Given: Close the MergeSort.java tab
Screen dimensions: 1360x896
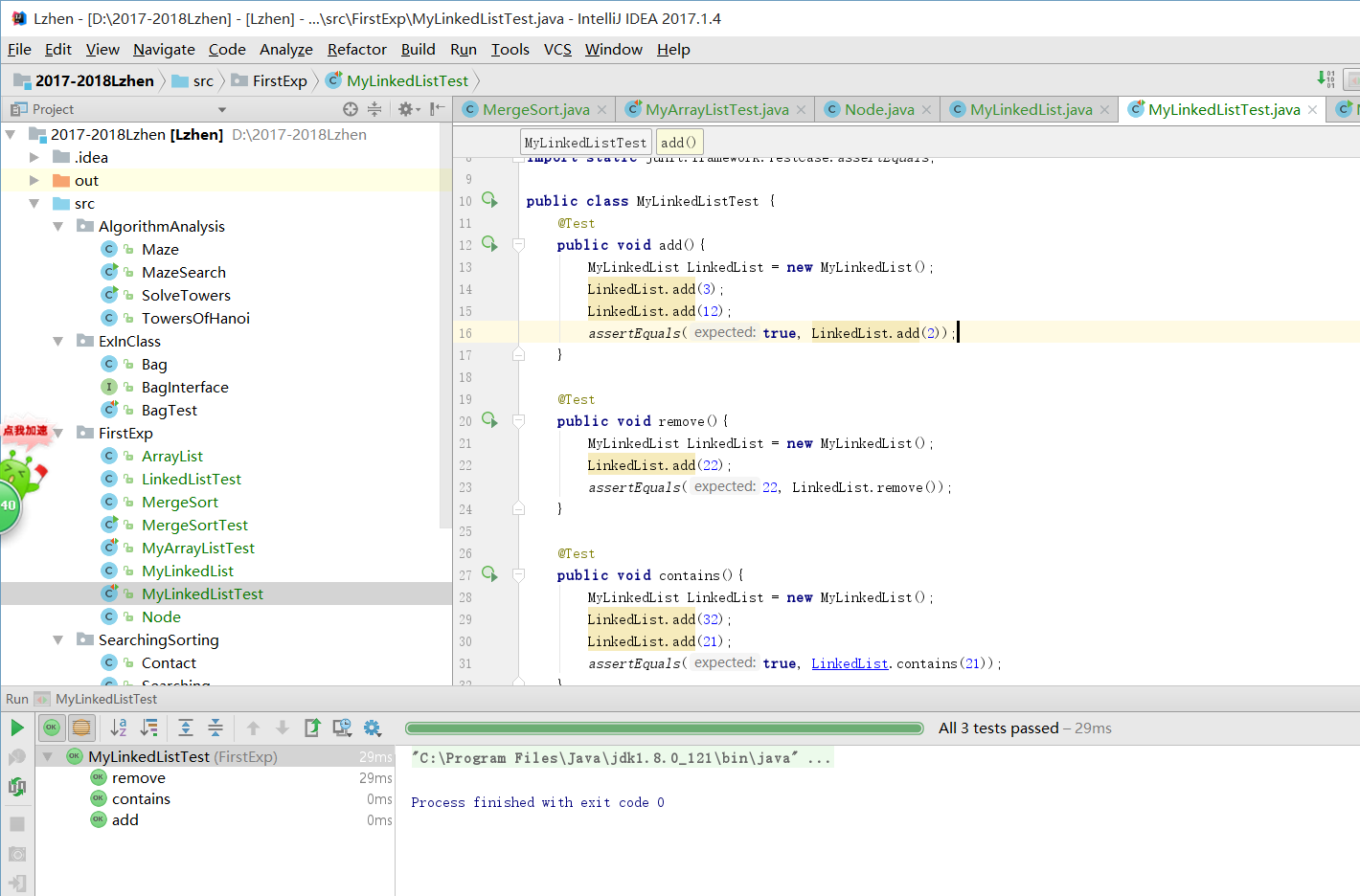Looking at the screenshot, I should 601,110.
